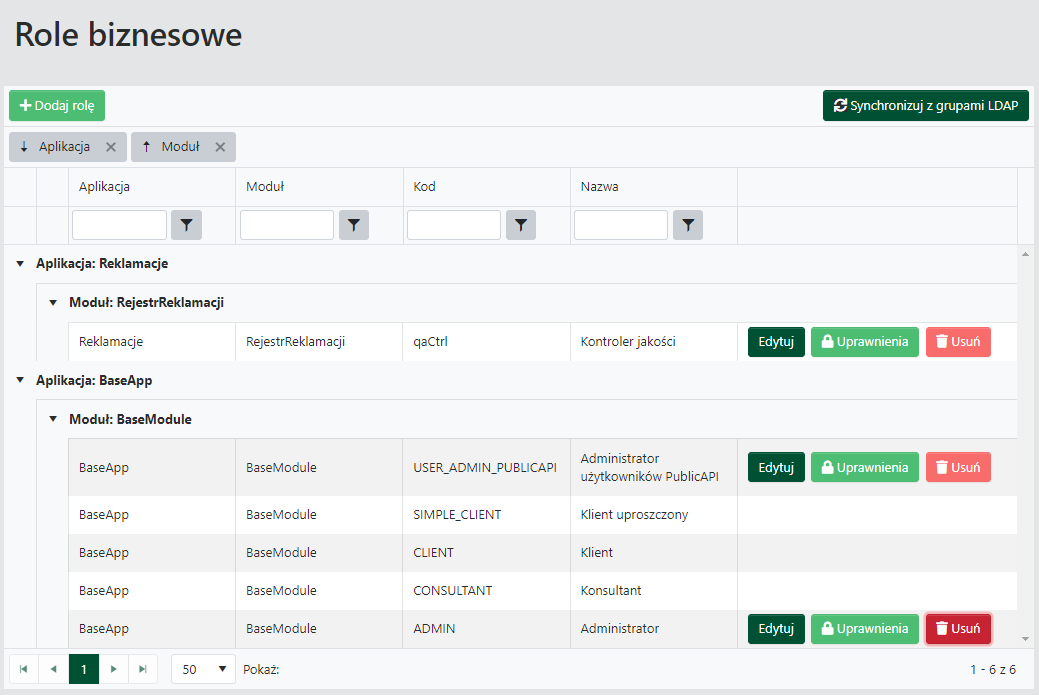This screenshot has width=1039, height=695.
Task: Focus the Aplikacja filter input
Action: click(x=119, y=225)
